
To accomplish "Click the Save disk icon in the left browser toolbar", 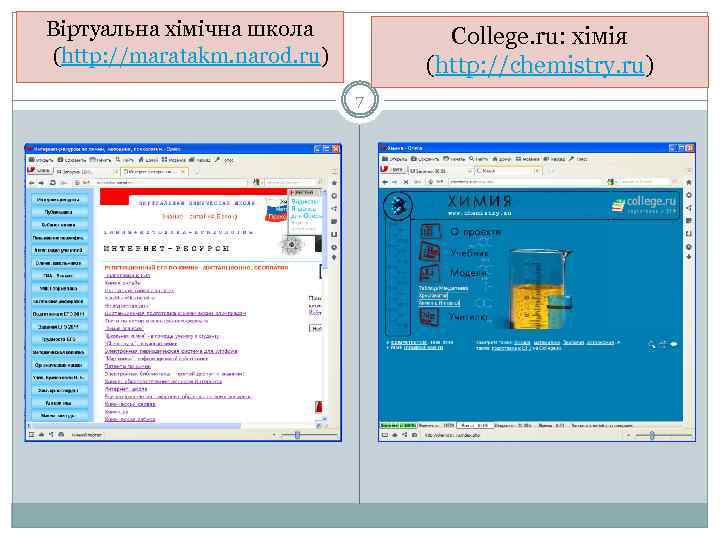I will point(60,160).
